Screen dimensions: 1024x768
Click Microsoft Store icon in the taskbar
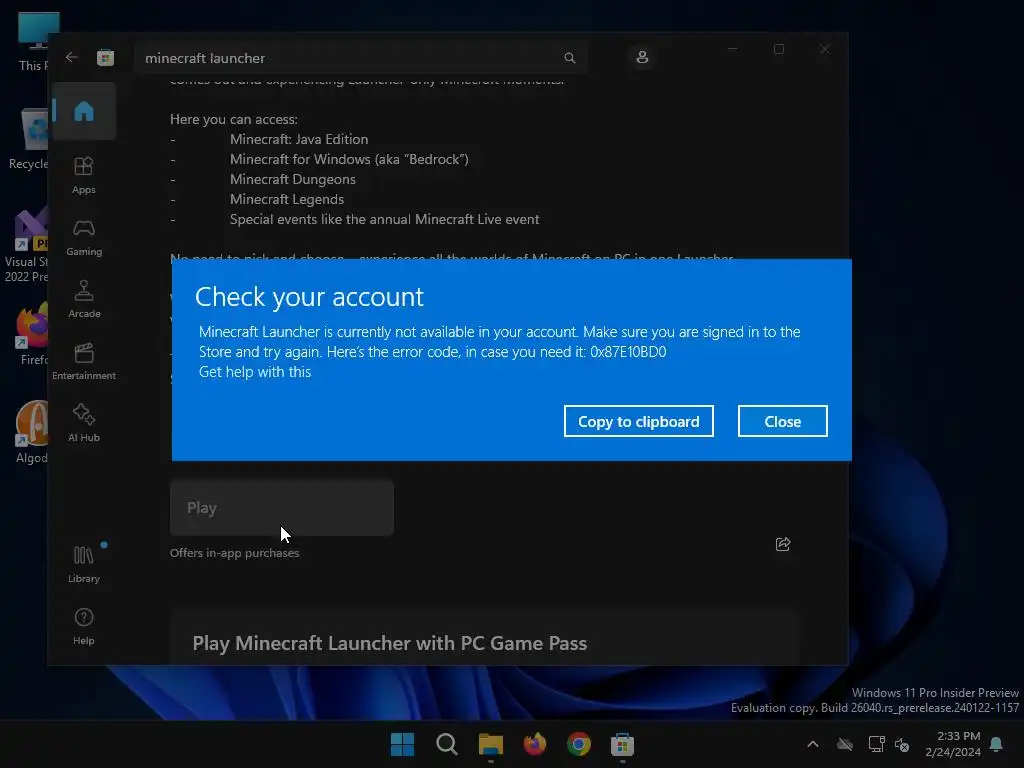pyautogui.click(x=622, y=744)
